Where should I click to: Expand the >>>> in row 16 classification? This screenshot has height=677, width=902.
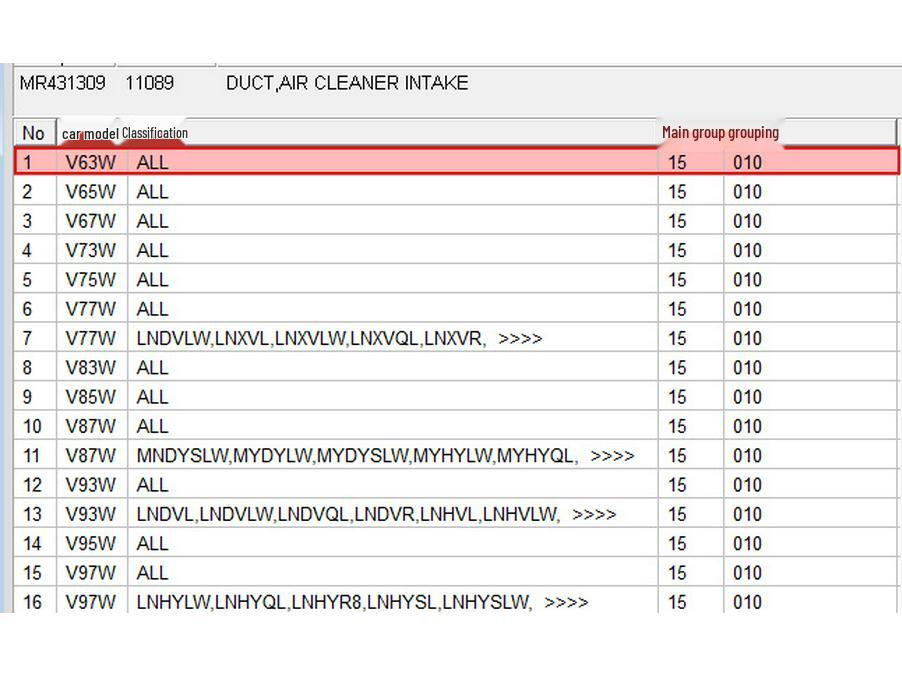point(566,603)
